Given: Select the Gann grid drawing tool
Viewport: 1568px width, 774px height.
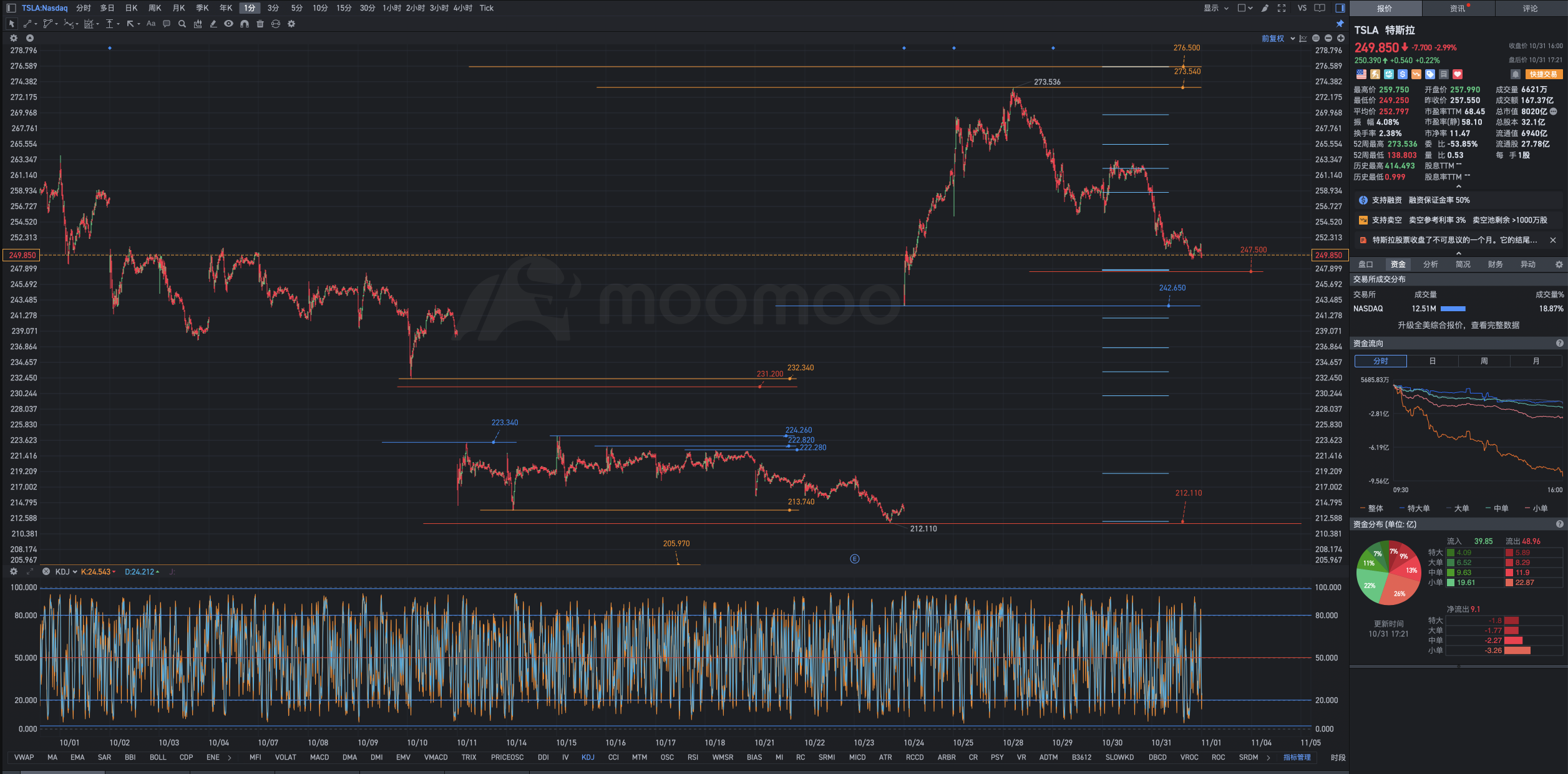Looking at the screenshot, I should (x=89, y=24).
